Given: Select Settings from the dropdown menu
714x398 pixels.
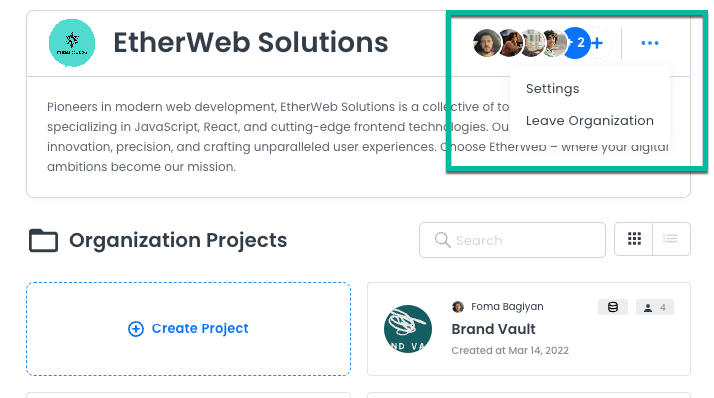Looking at the screenshot, I should pyautogui.click(x=552, y=88).
